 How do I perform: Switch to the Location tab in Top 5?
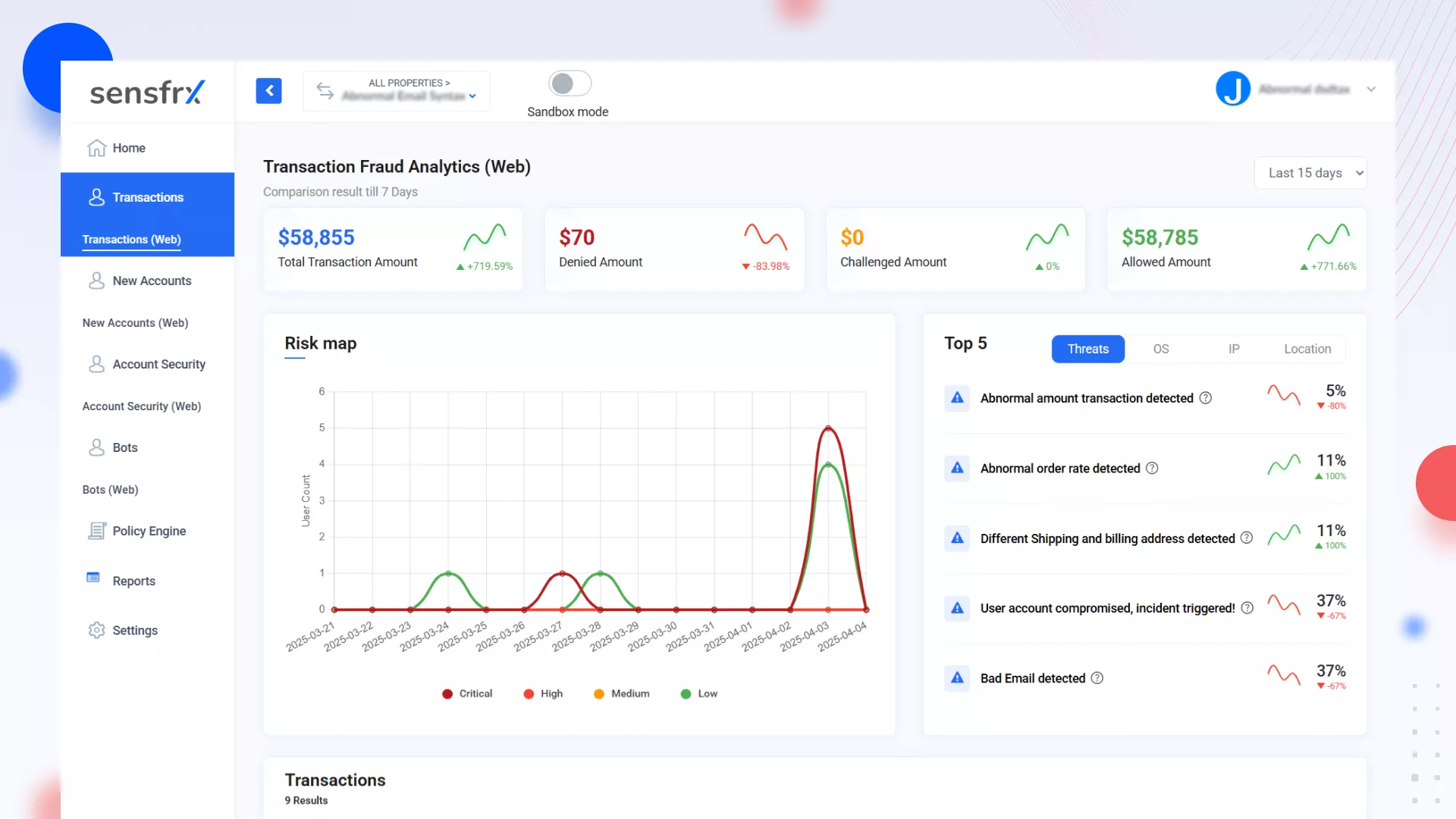pyautogui.click(x=1307, y=349)
